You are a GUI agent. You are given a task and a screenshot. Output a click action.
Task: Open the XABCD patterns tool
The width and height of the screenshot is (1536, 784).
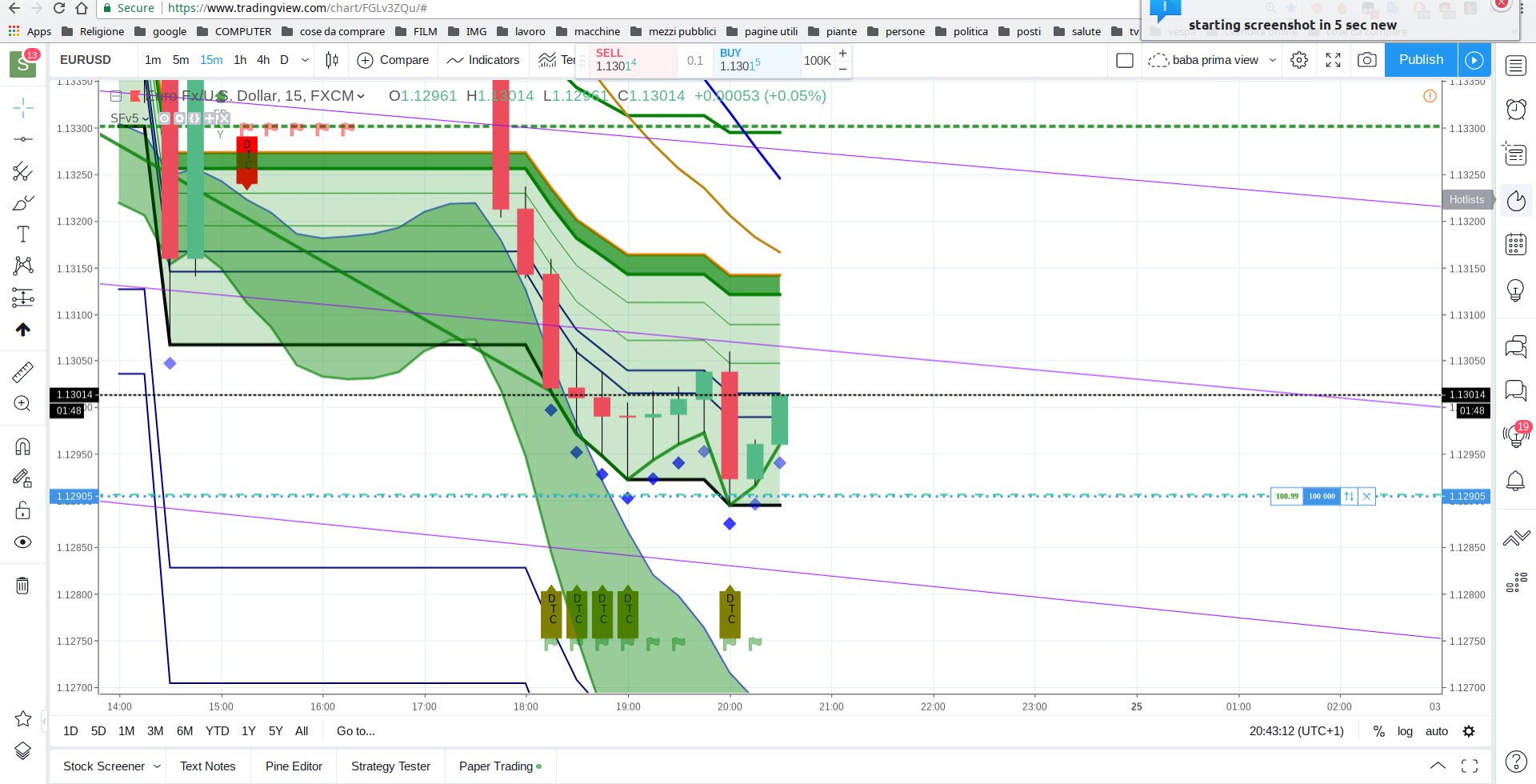coord(23,266)
